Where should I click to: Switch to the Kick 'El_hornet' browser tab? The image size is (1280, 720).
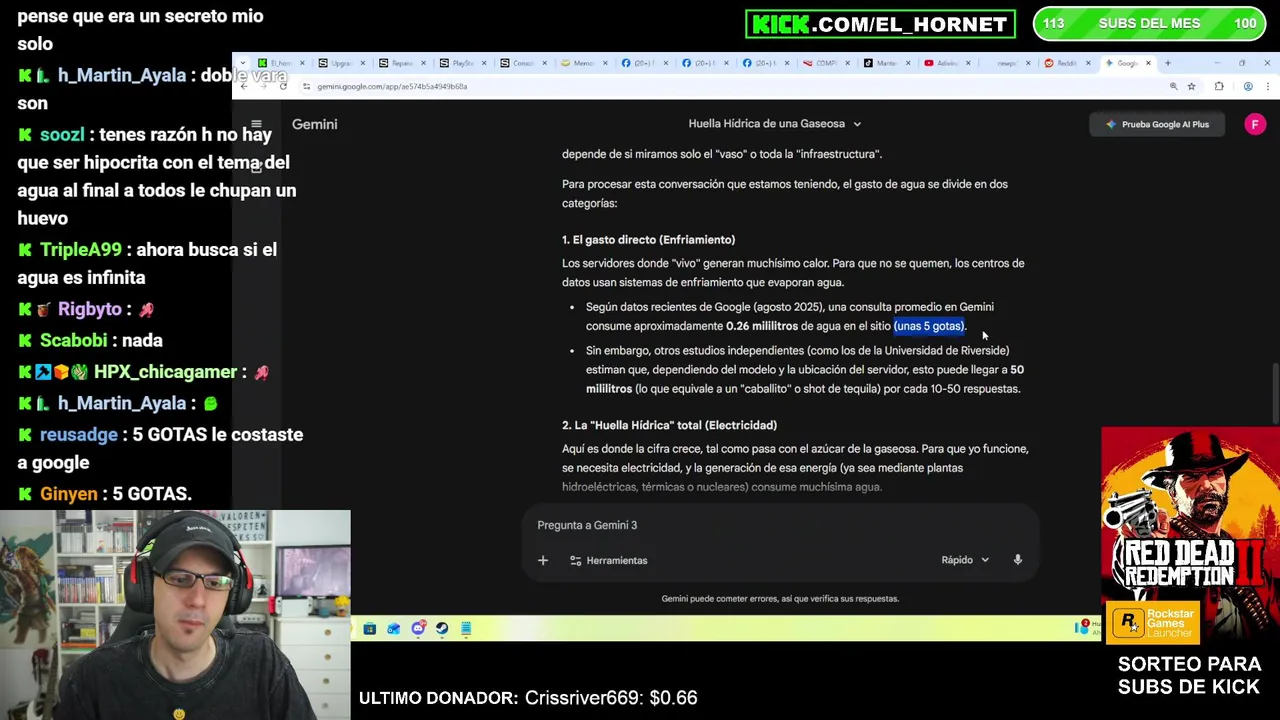280,63
